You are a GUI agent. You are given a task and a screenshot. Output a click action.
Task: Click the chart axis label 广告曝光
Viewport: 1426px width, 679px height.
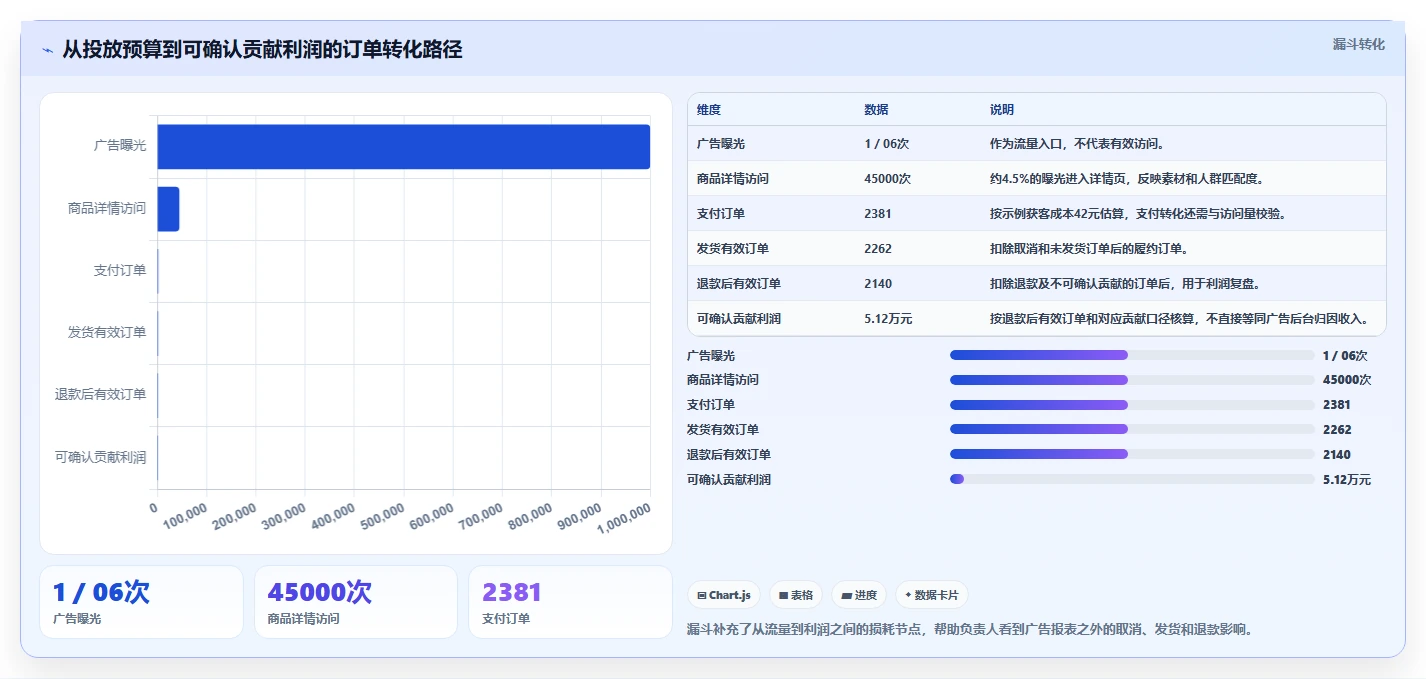click(120, 145)
